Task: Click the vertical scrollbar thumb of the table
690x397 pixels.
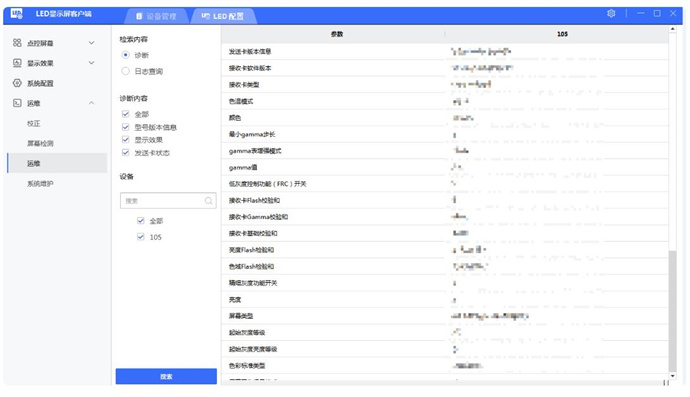Action: coord(672,311)
